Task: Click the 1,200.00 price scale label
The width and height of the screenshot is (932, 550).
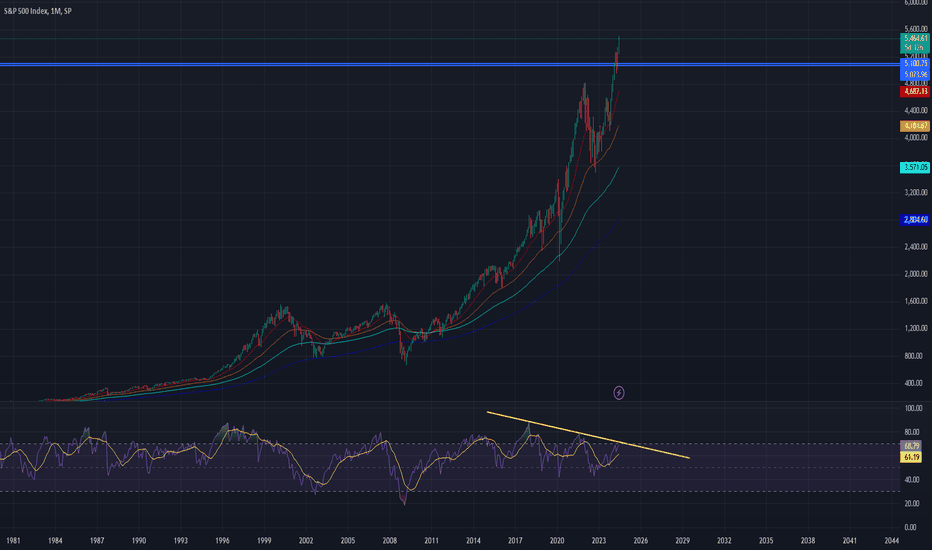Action: [x=916, y=328]
